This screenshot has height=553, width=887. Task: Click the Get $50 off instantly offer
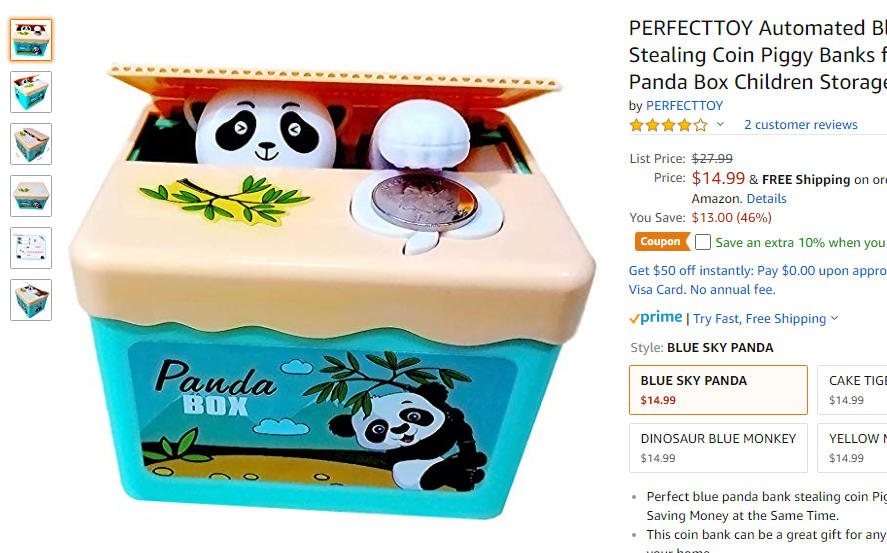pyautogui.click(x=758, y=280)
